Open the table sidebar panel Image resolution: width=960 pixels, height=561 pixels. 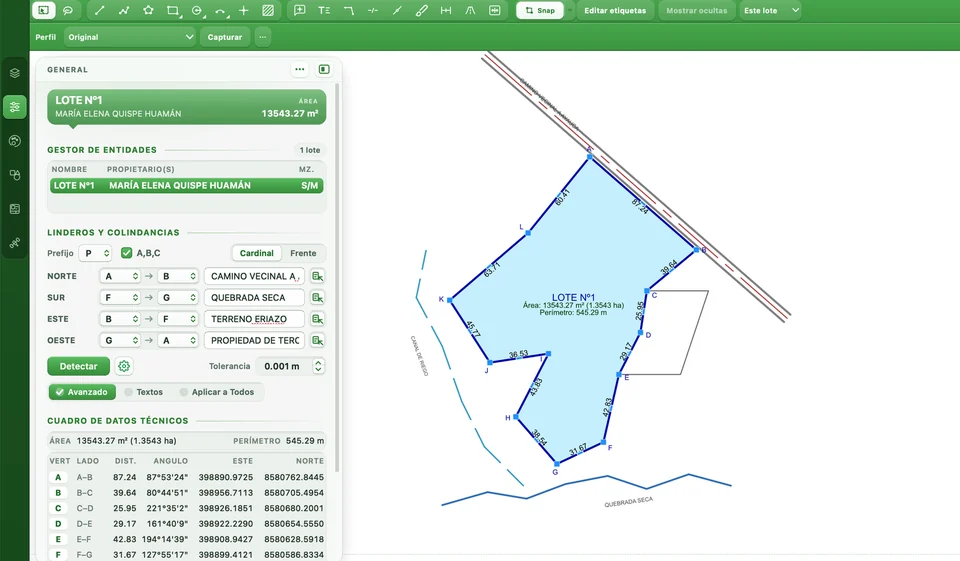tap(15, 209)
